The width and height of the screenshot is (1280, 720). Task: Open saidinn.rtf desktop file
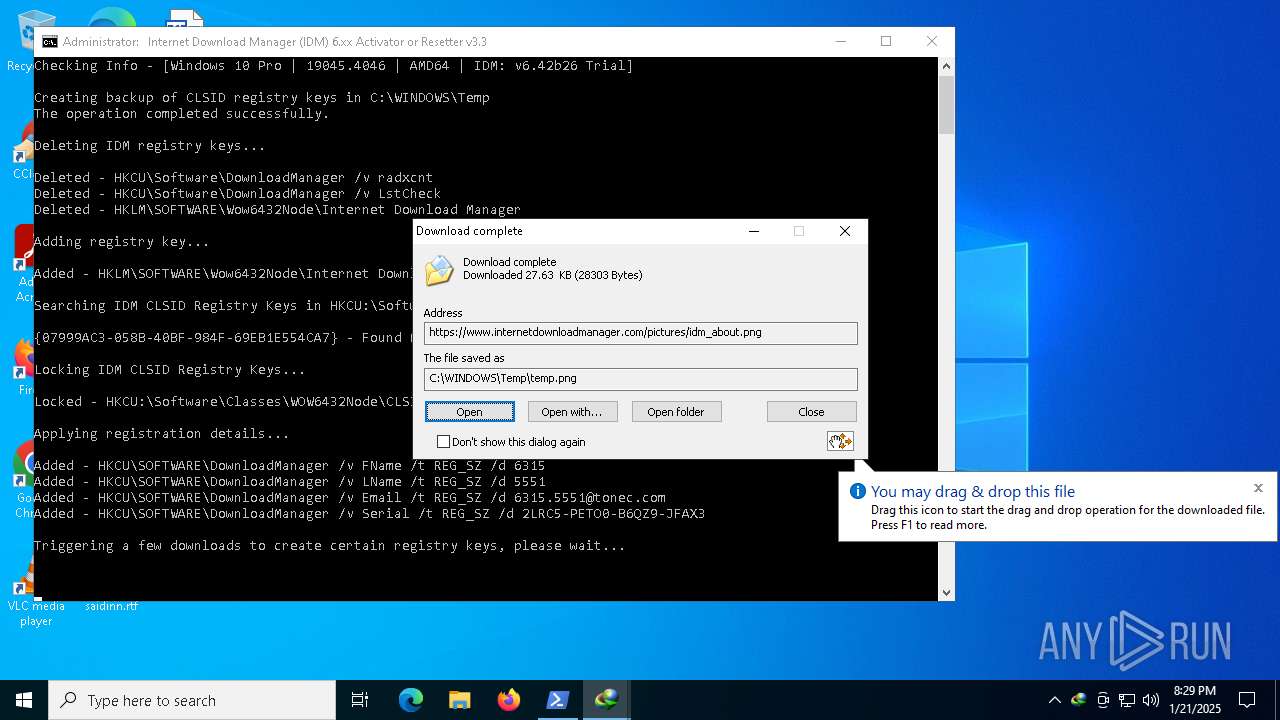point(111,606)
